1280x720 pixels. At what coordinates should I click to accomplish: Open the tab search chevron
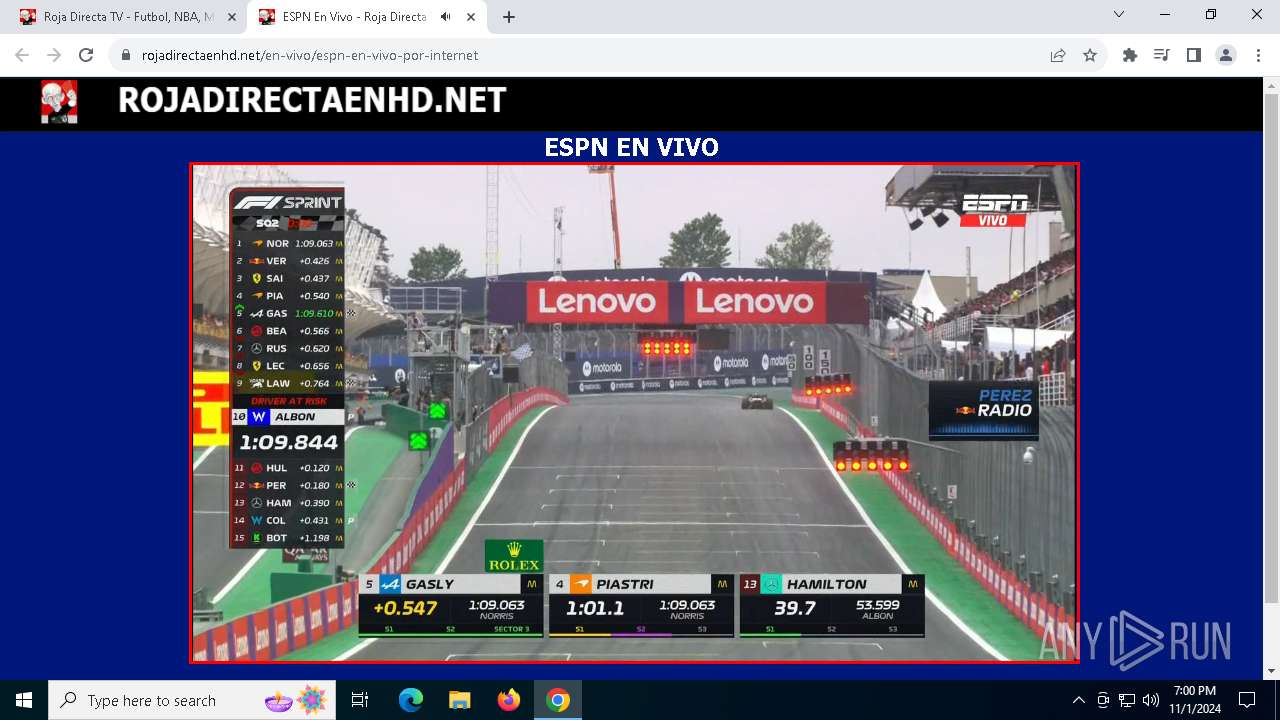pyautogui.click(x=1119, y=15)
